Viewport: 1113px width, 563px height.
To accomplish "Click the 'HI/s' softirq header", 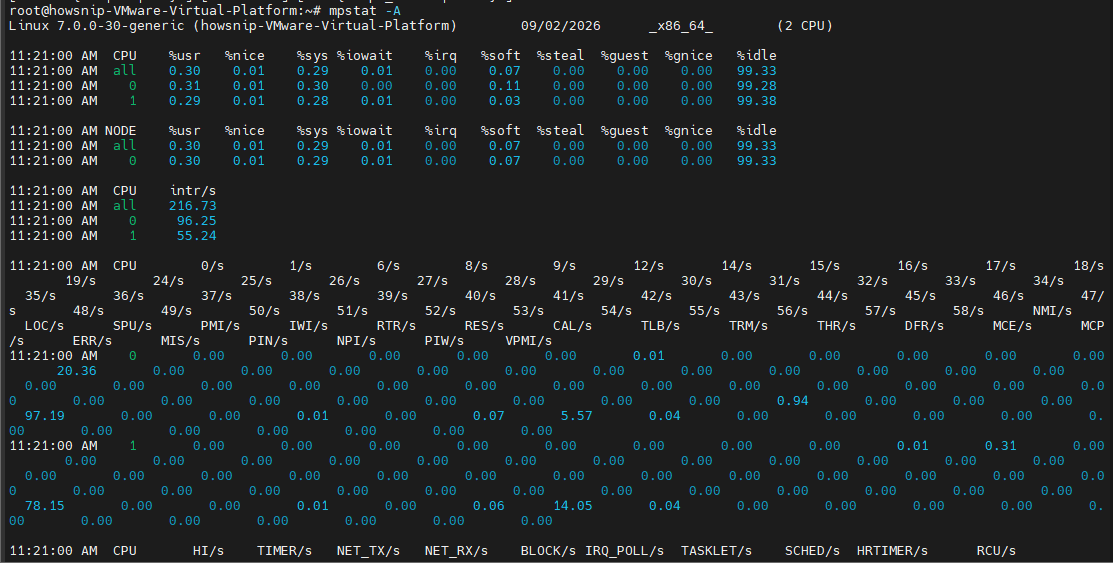I will (209, 551).
